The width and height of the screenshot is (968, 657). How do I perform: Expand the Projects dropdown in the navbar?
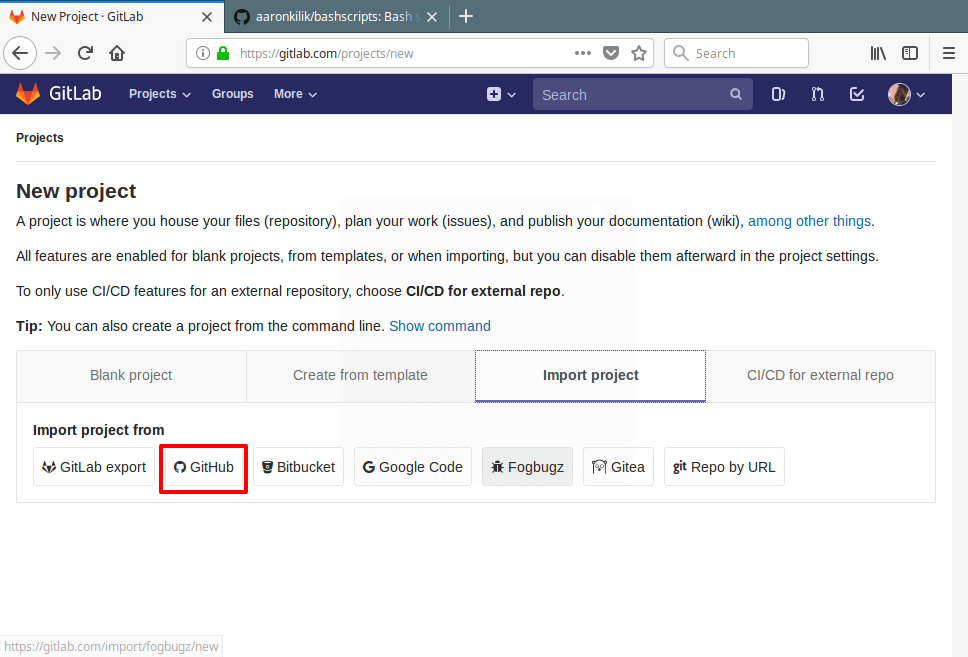160,94
